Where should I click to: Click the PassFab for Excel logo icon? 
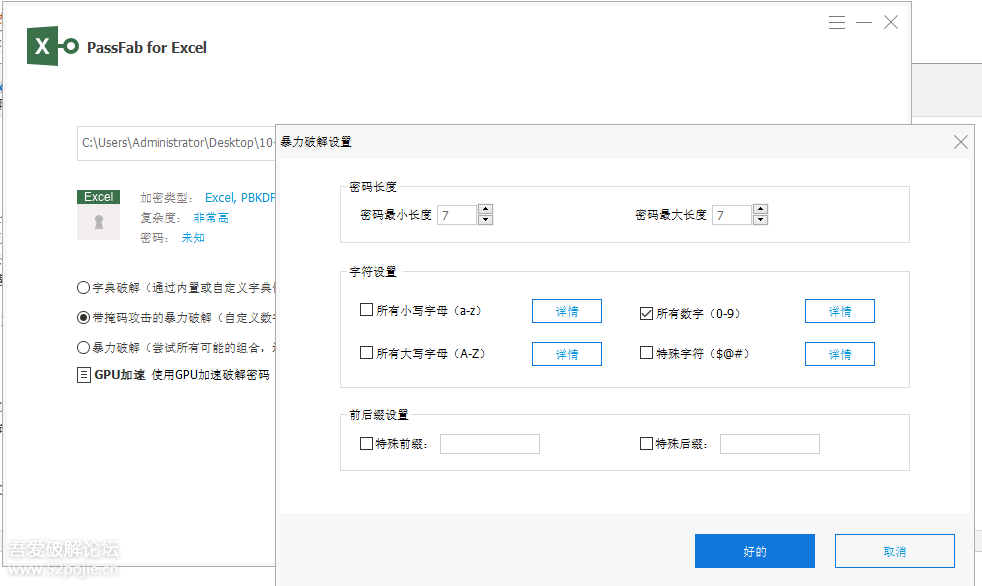click(53, 46)
